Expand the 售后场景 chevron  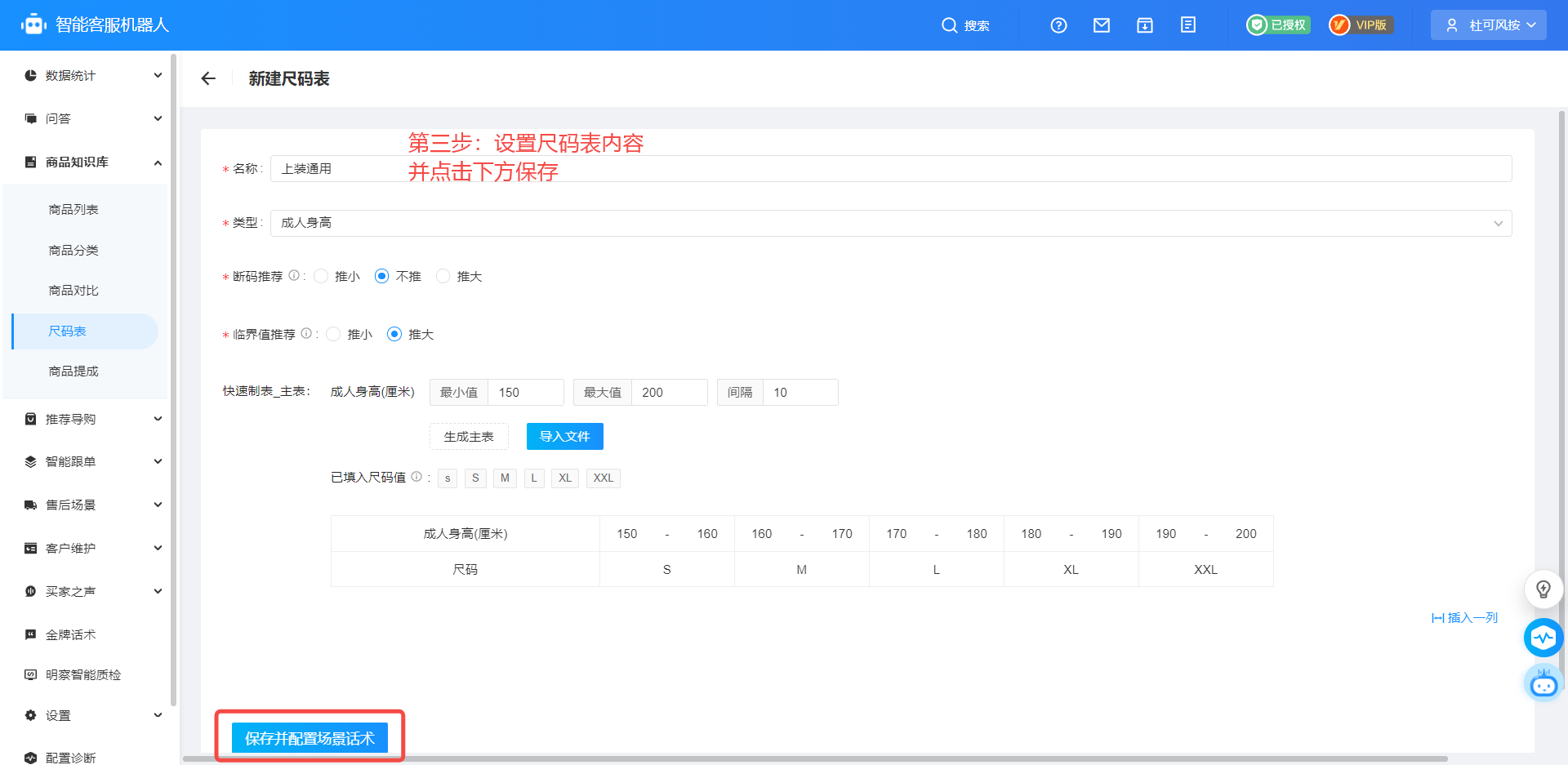(x=158, y=505)
